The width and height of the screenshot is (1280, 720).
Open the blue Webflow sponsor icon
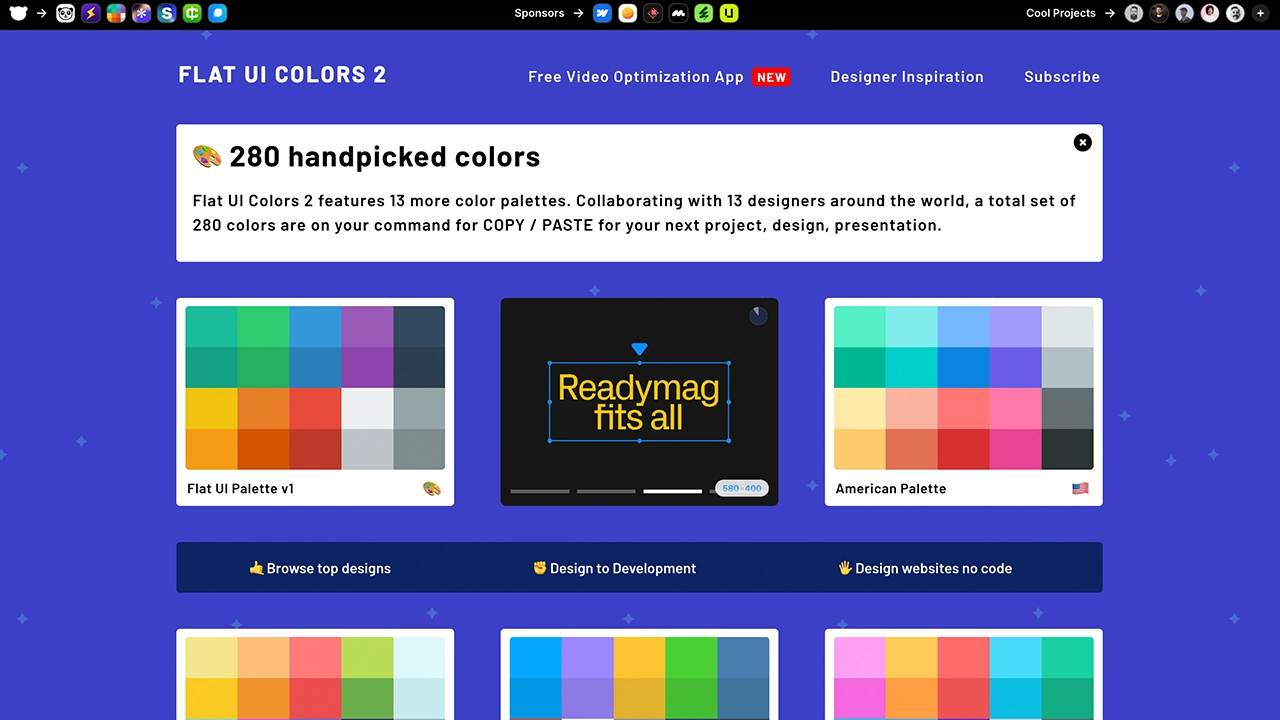pyautogui.click(x=602, y=13)
